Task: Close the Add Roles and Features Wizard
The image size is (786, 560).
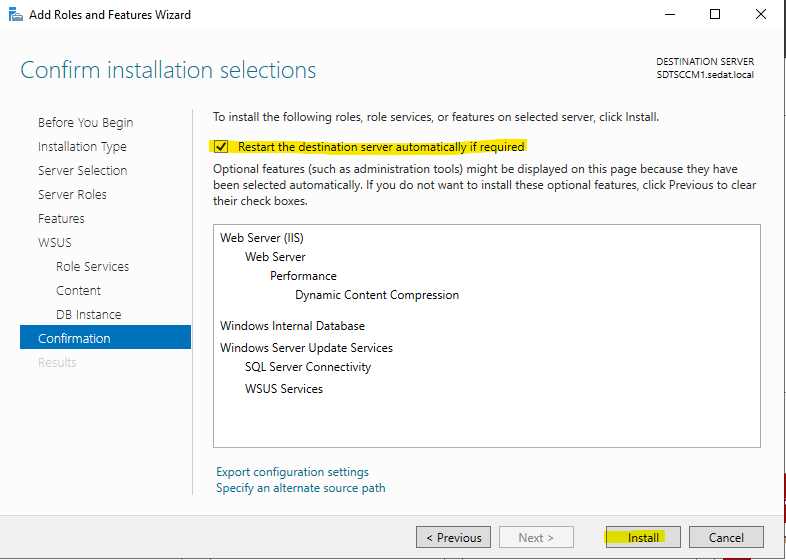Action: (760, 15)
